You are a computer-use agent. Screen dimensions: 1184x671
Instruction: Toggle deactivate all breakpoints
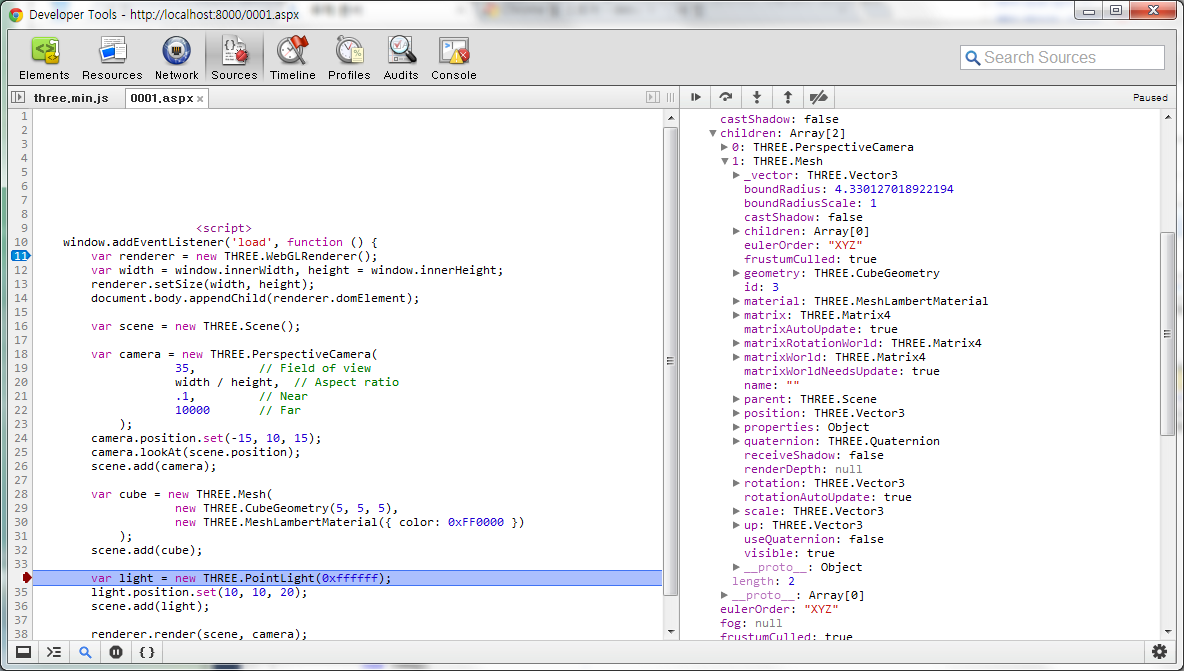[x=819, y=97]
